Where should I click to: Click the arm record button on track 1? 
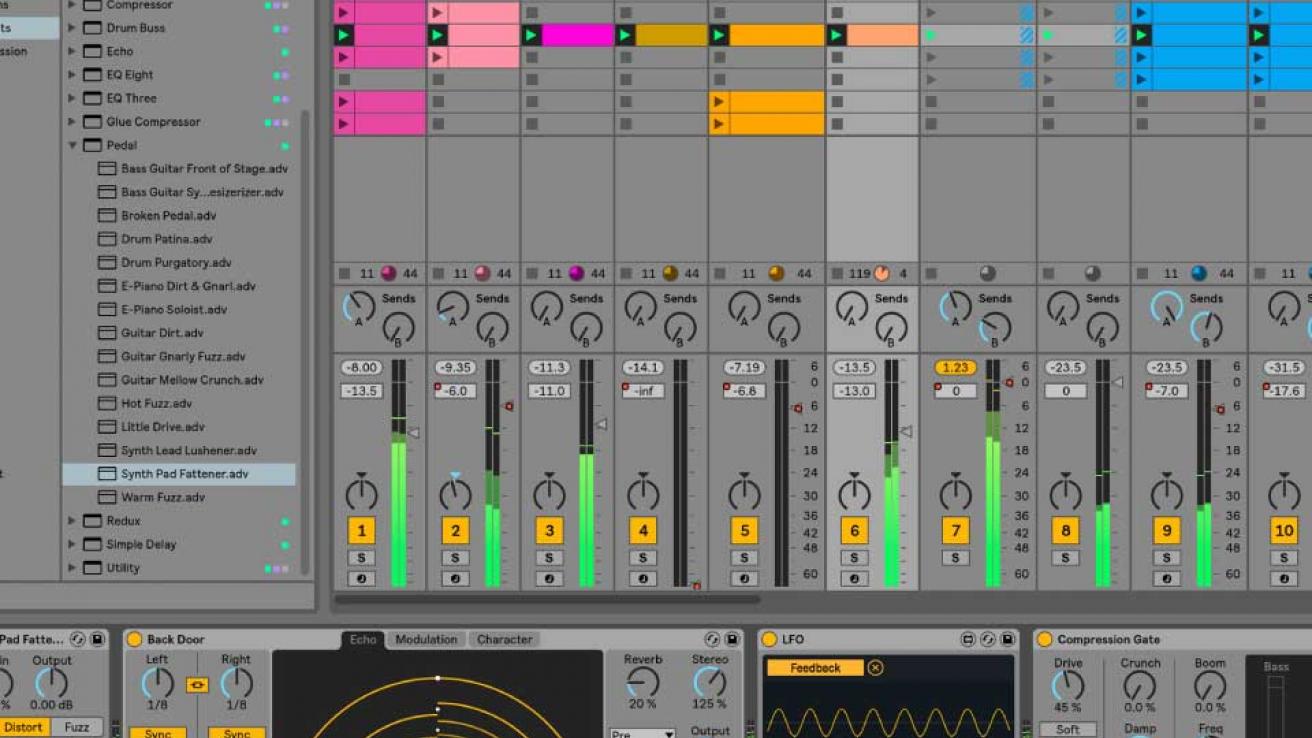(361, 579)
